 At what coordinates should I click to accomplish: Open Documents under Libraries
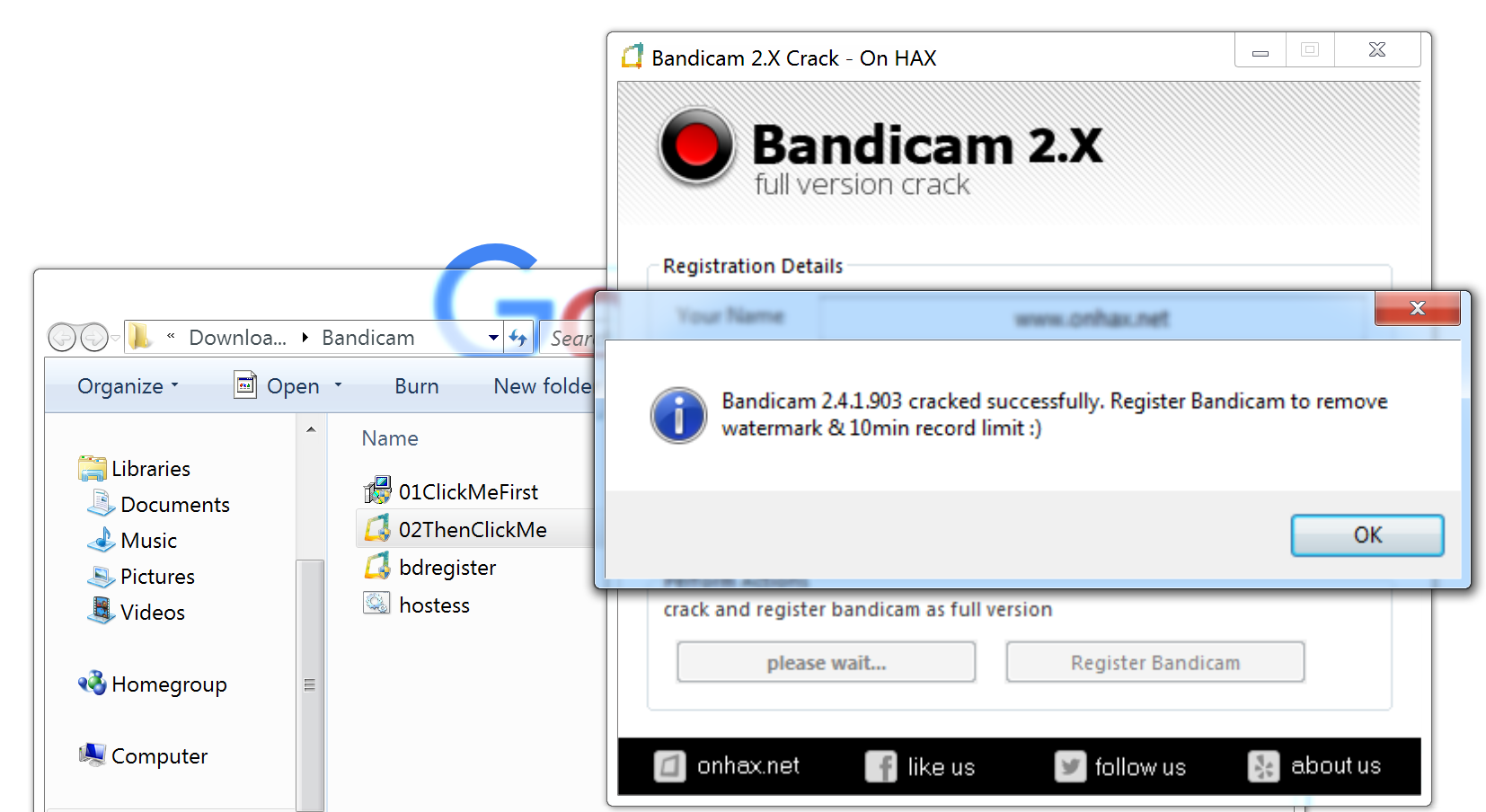point(175,505)
